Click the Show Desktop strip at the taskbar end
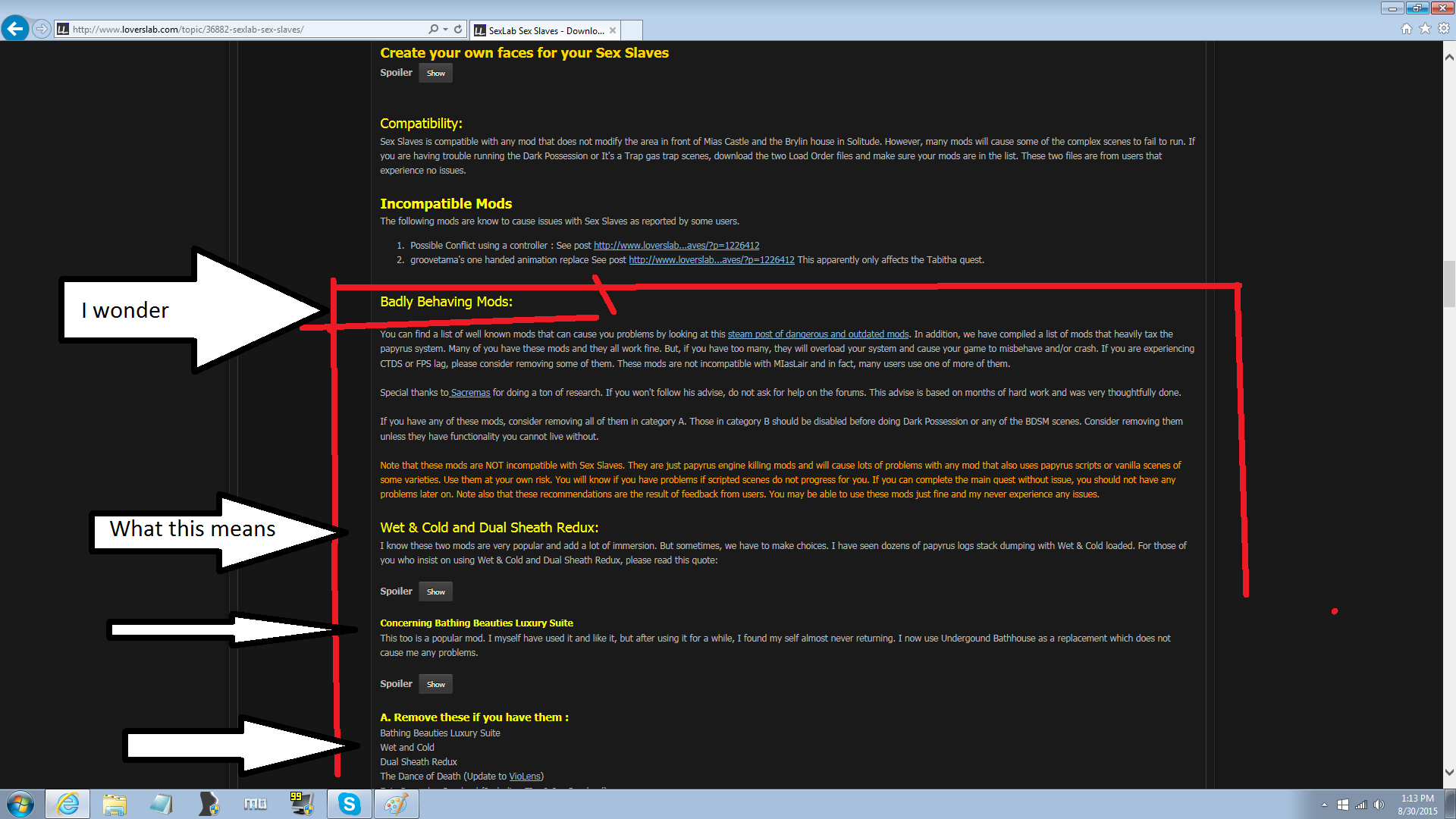Image resolution: width=1456 pixels, height=819 pixels. 1450,804
